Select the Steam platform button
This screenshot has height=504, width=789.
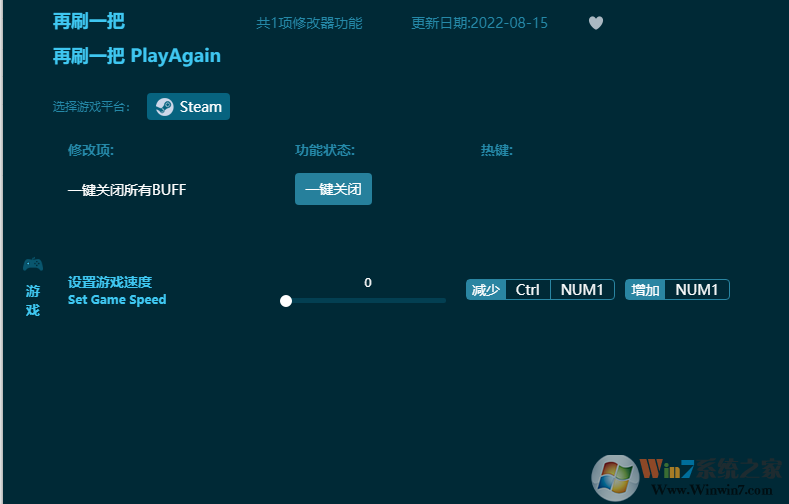pos(188,107)
